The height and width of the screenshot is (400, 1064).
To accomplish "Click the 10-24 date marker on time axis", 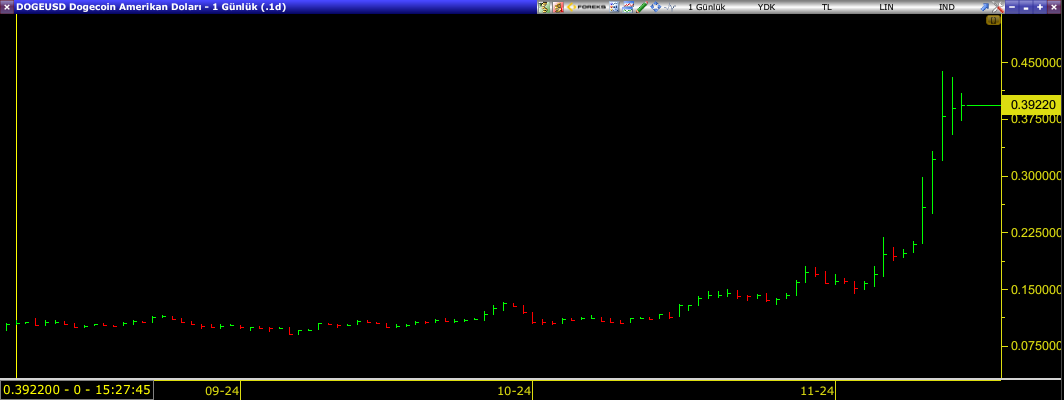I will (514, 390).
